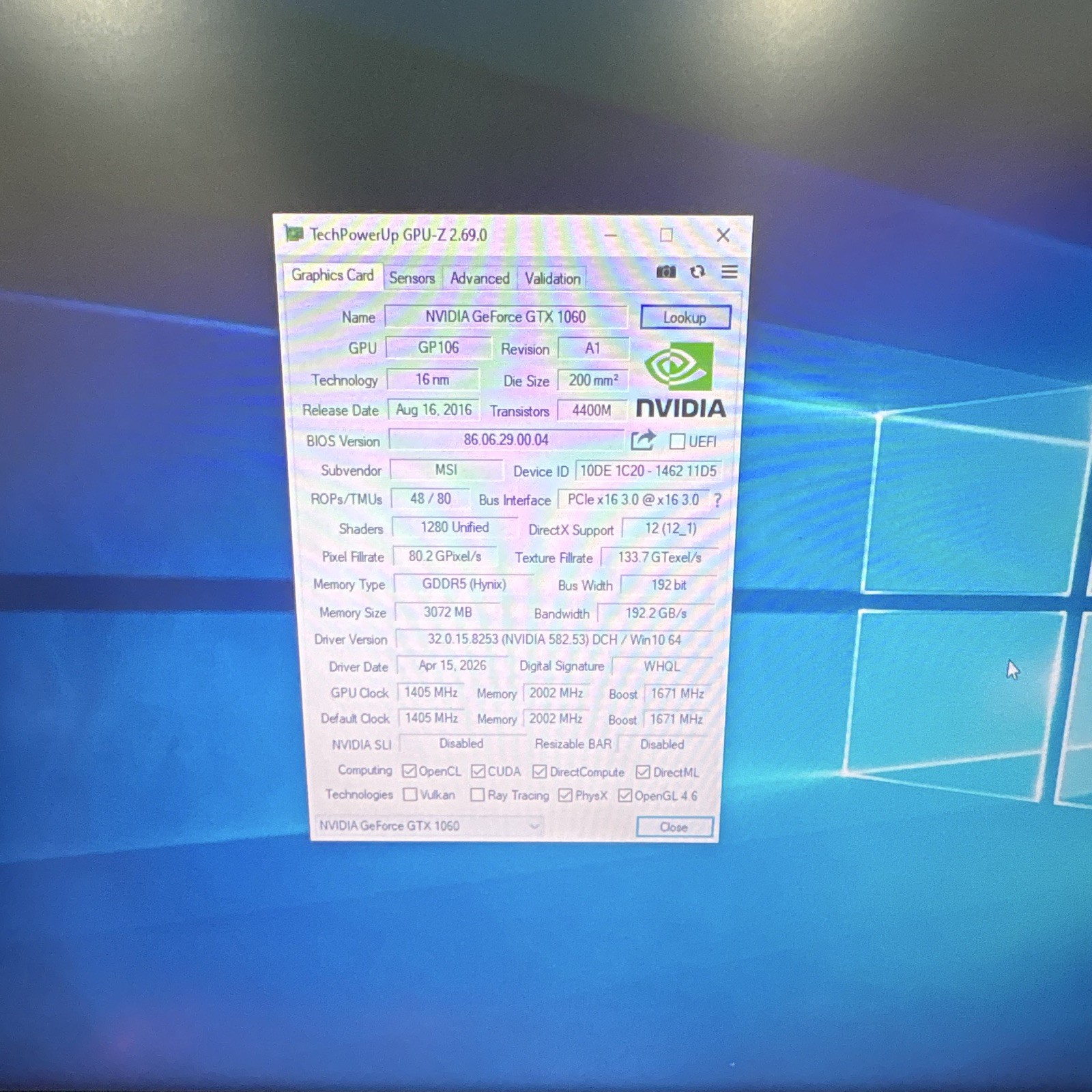The height and width of the screenshot is (1092, 1092).
Task: Toggle the OpenCL checkbox
Action: point(409,771)
